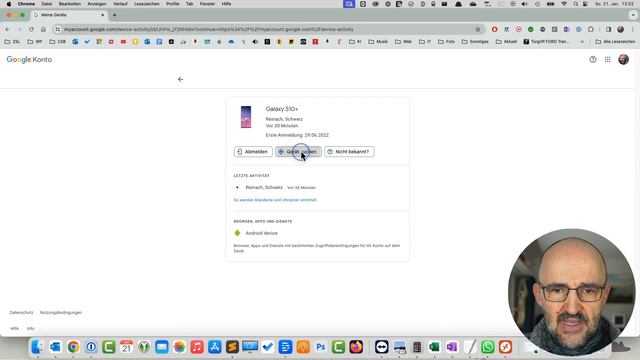This screenshot has width=640, height=360.
Task: Open the Google apps grid launcher
Action: [608, 60]
